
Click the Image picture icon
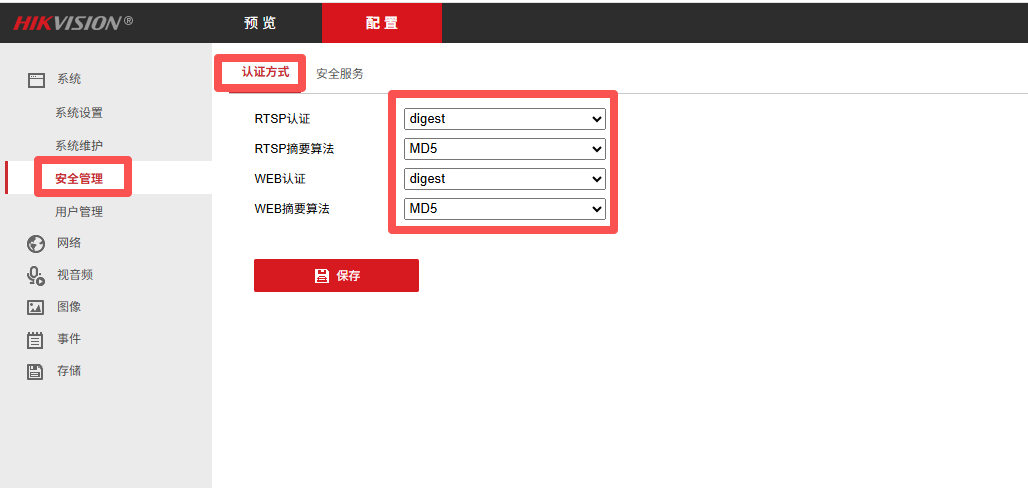tap(36, 308)
